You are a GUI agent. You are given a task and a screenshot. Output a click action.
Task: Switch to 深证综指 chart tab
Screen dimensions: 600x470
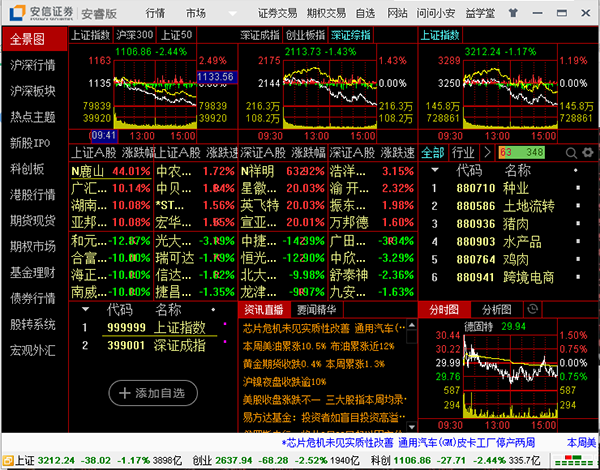[351, 35]
